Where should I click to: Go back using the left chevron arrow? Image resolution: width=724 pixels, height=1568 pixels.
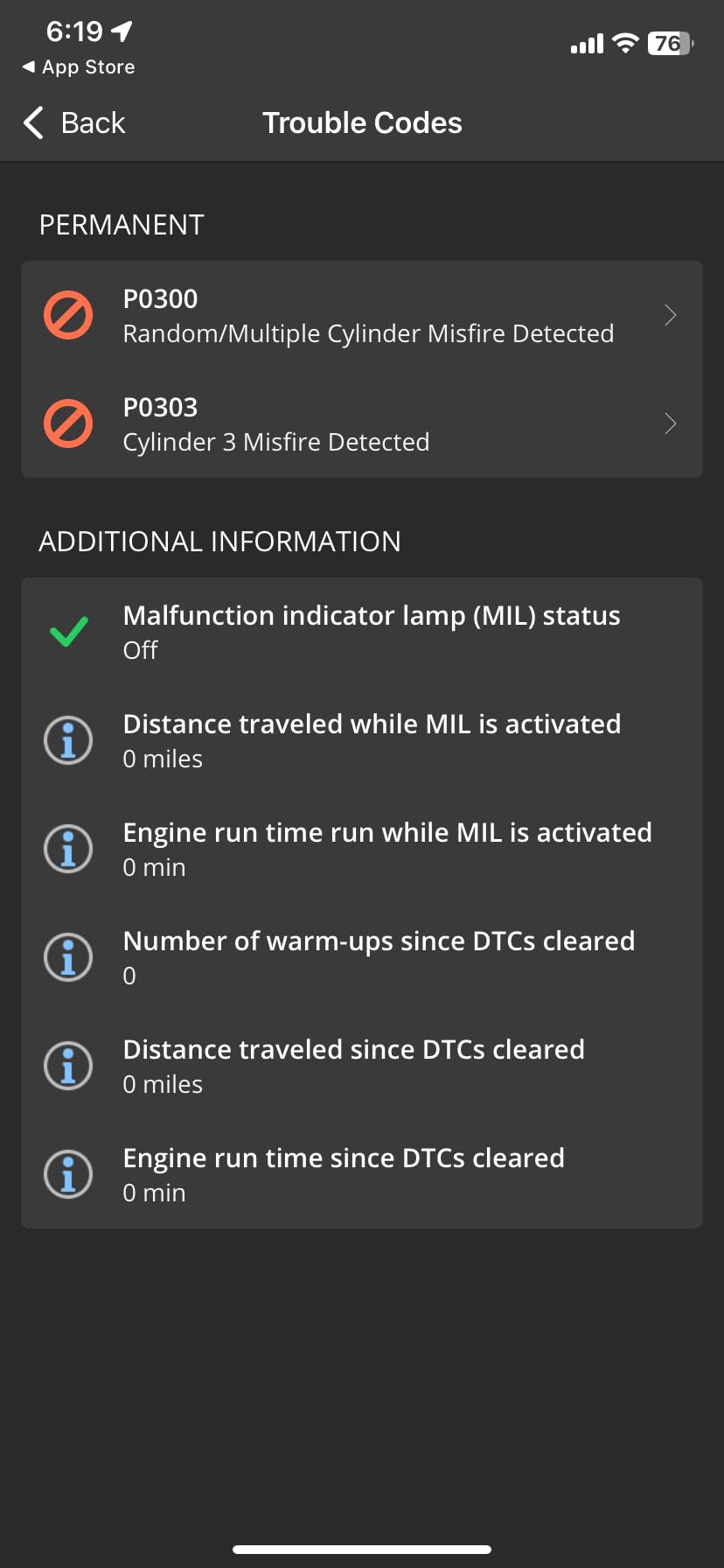point(33,122)
